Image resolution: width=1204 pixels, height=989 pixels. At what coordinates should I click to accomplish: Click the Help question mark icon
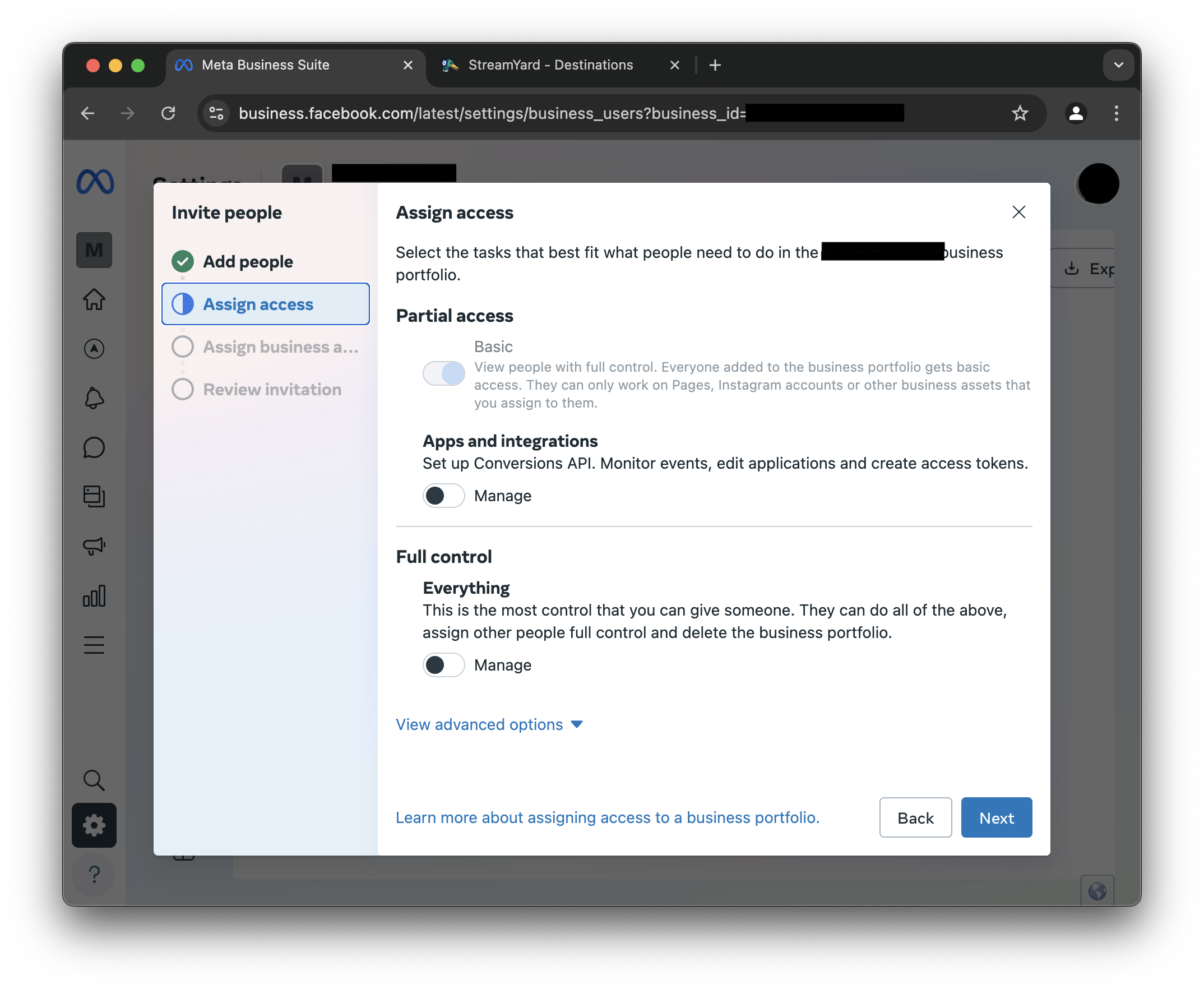click(94, 874)
